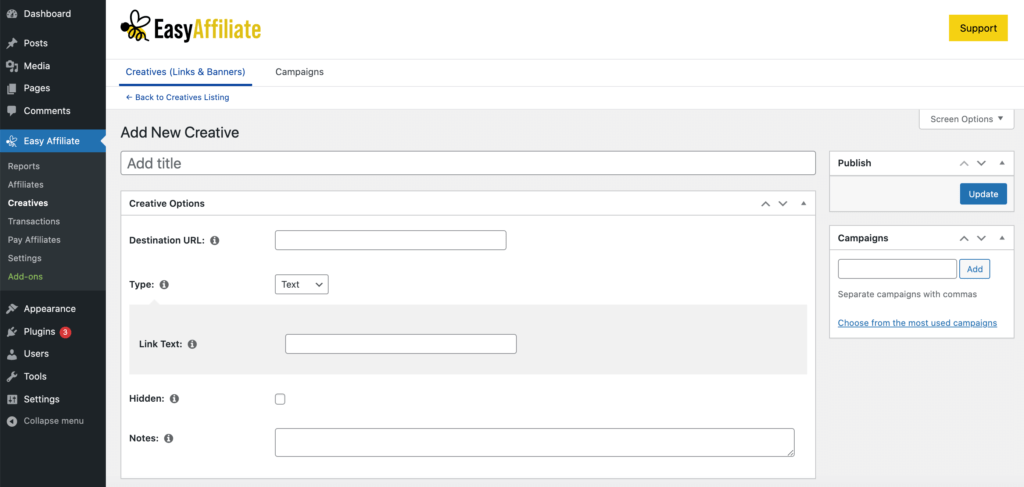Click the Users person icon

[12, 354]
